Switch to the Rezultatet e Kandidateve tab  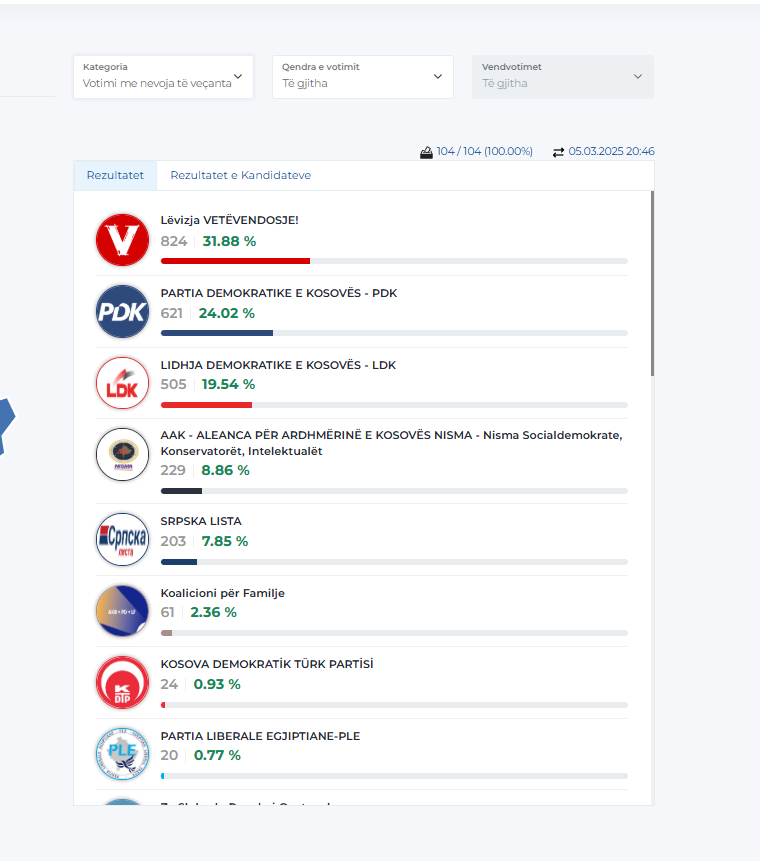[x=241, y=175]
